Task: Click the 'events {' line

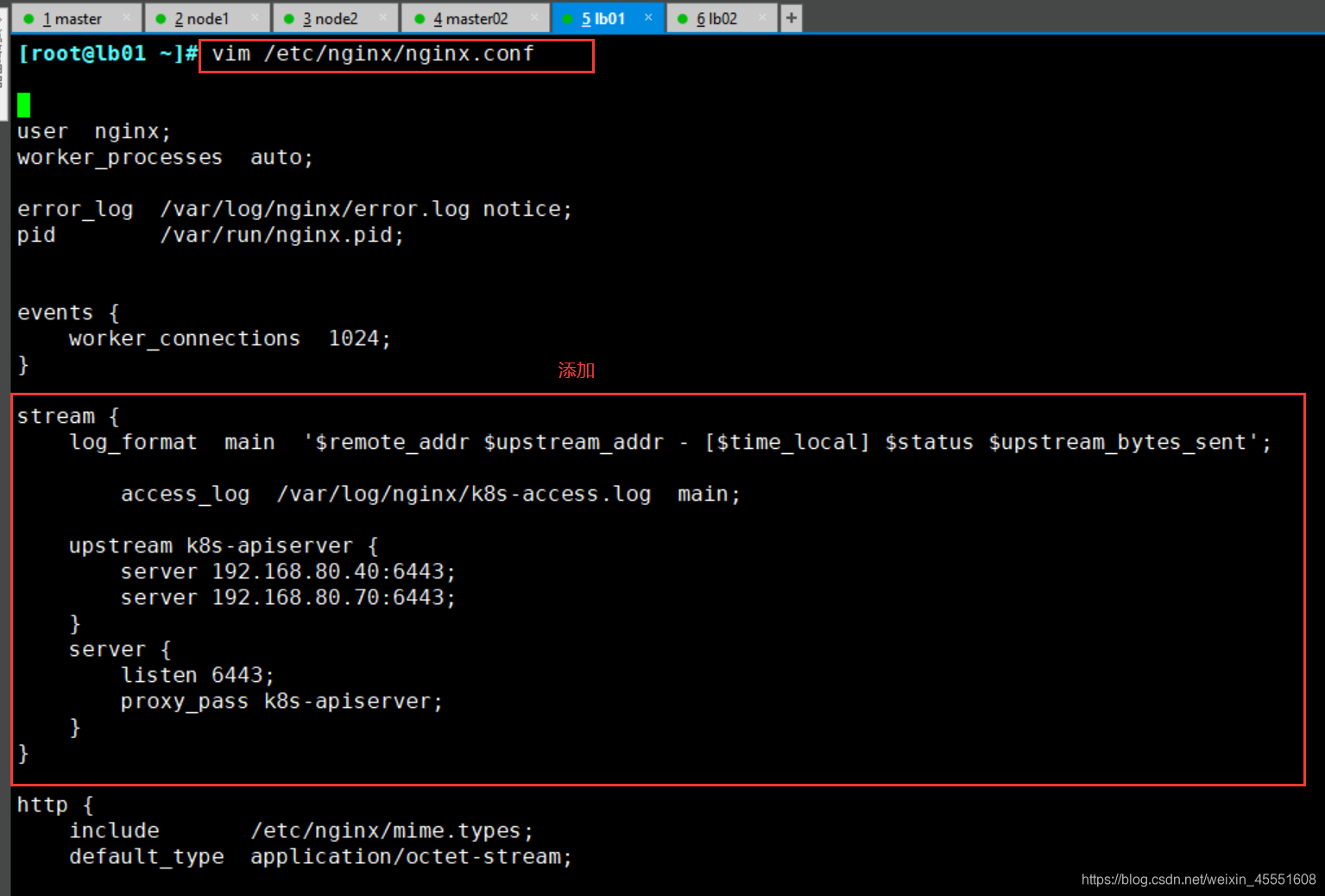Action: 68,313
